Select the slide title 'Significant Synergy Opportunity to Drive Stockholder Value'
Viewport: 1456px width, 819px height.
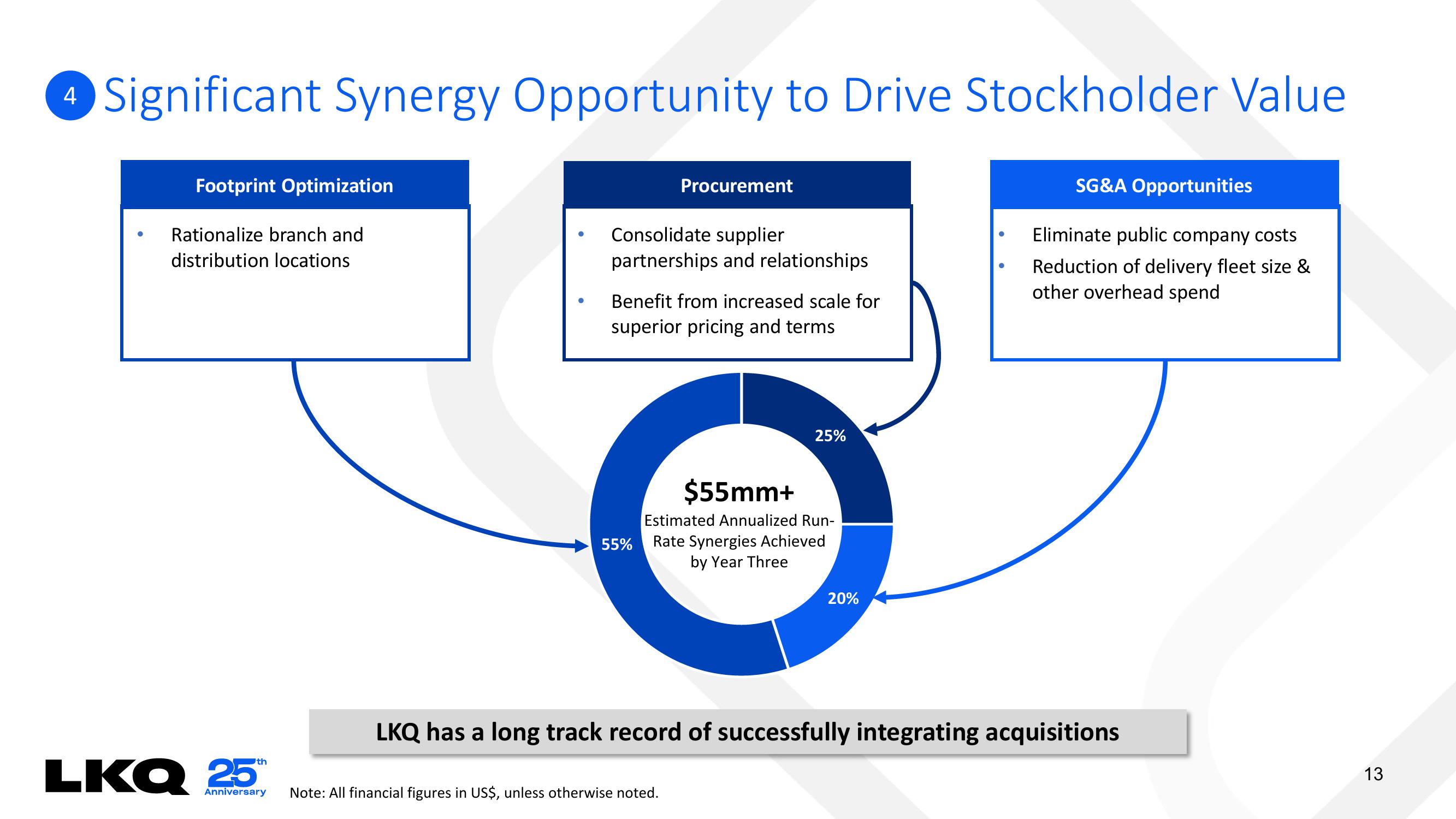724,96
